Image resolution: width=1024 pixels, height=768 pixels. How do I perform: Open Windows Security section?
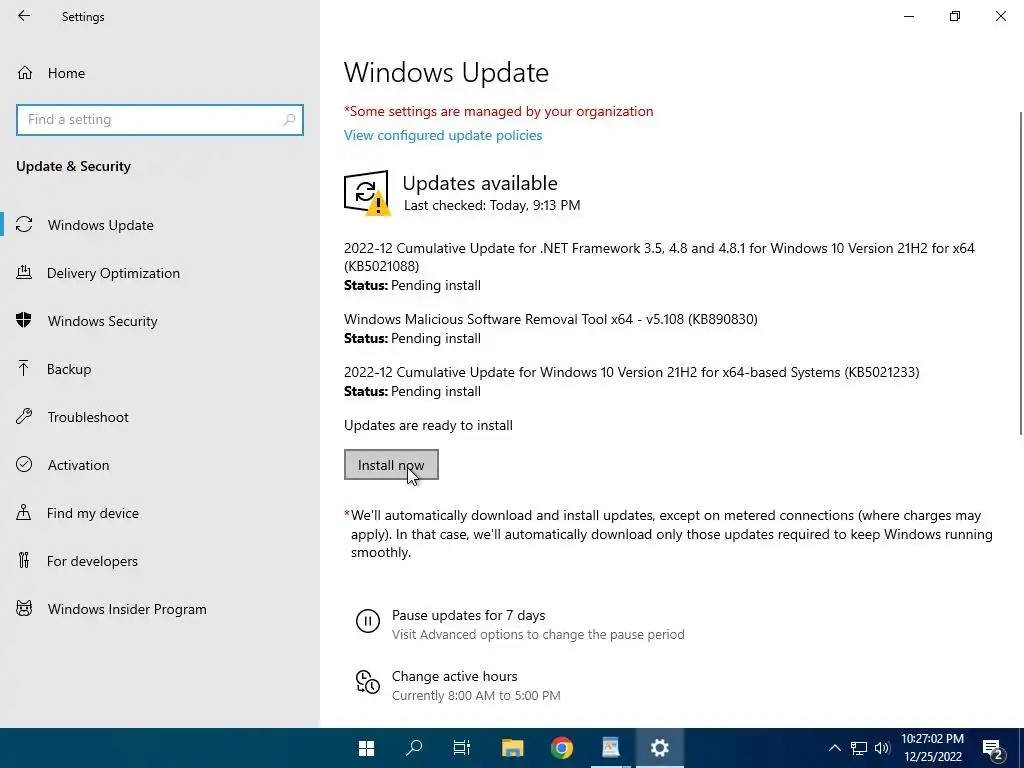tap(160, 321)
